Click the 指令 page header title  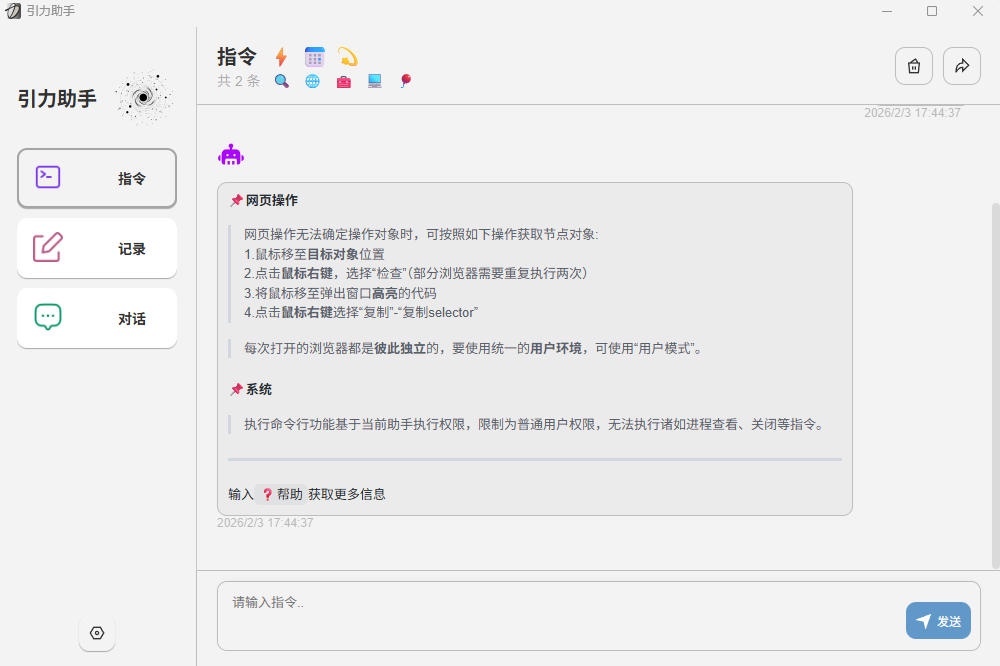(x=237, y=56)
